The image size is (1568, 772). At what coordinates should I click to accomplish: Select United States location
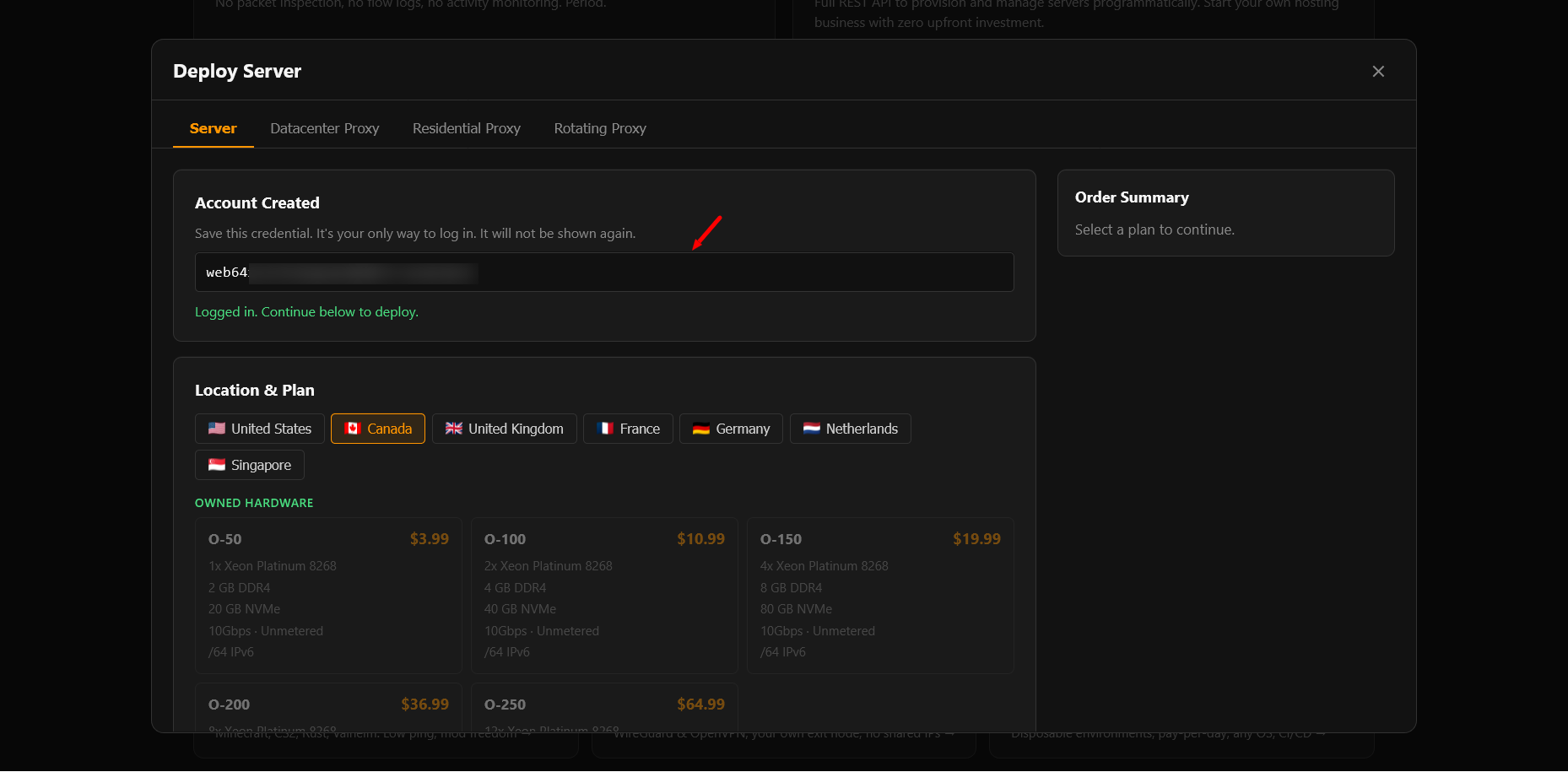pos(260,429)
